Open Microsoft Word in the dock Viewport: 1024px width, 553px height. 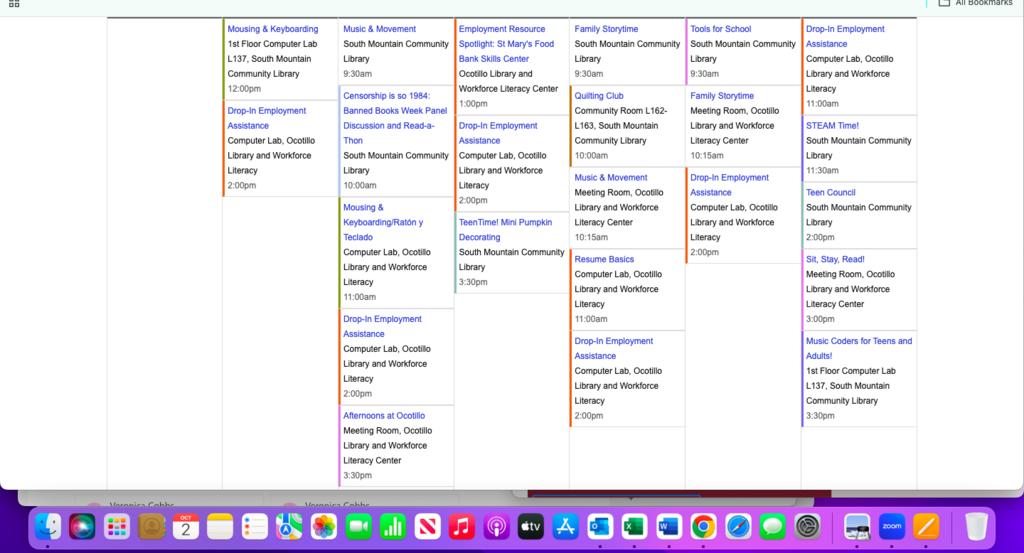click(x=668, y=526)
